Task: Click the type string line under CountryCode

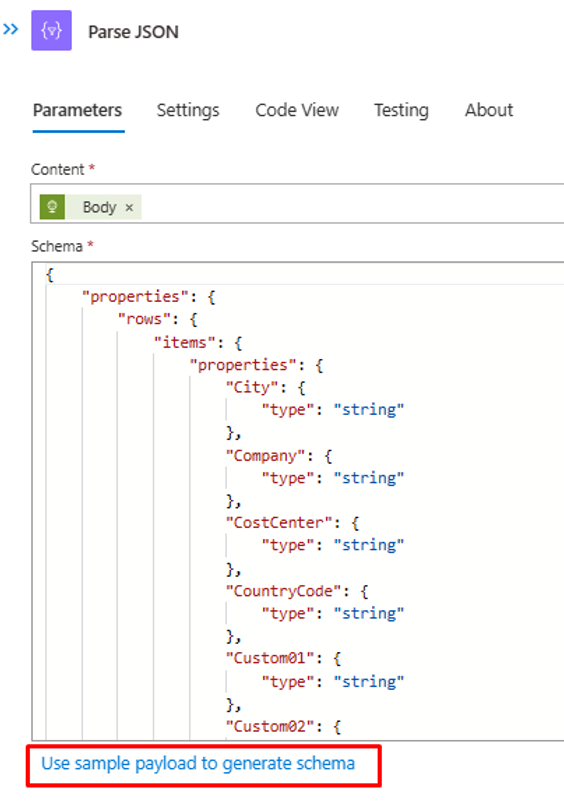Action: pos(333,613)
